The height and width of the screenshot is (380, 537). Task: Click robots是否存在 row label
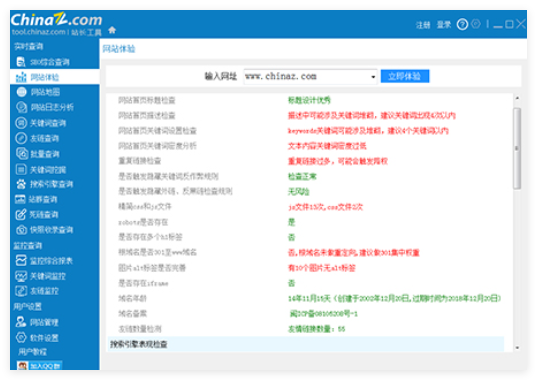pos(143,222)
